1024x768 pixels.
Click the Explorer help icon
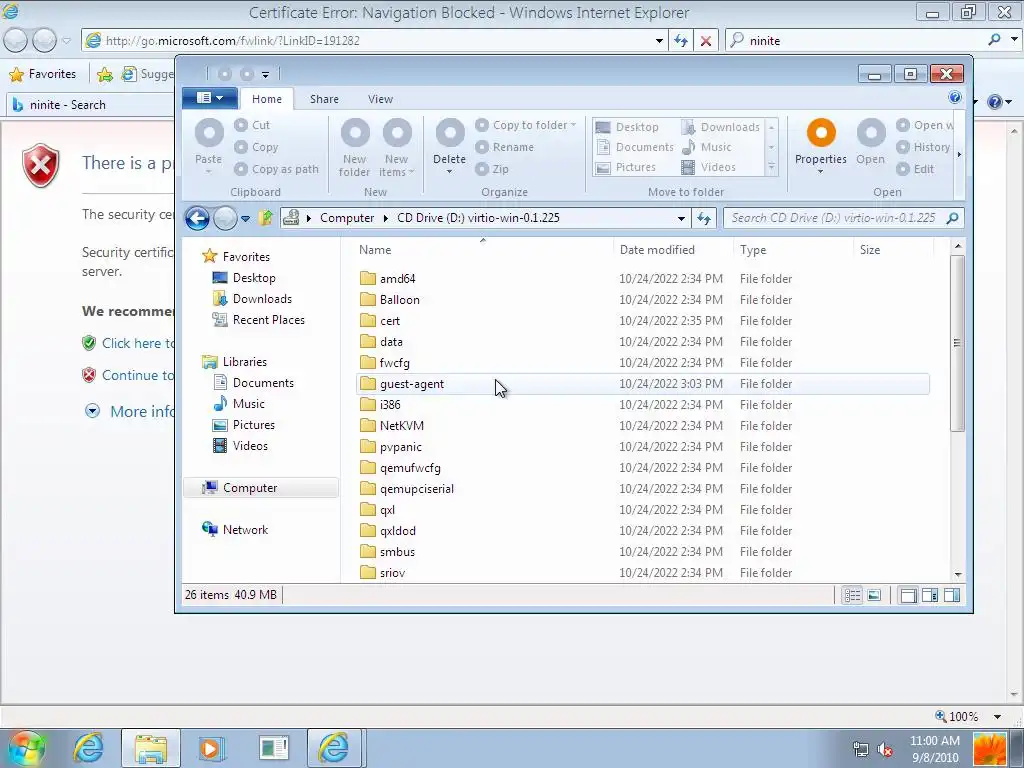(x=954, y=97)
